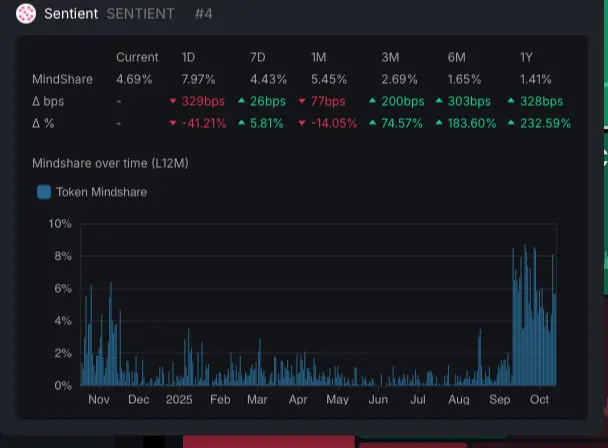Click the green up arrow beside 328bps
This screenshot has width=608, height=448.
511,100
